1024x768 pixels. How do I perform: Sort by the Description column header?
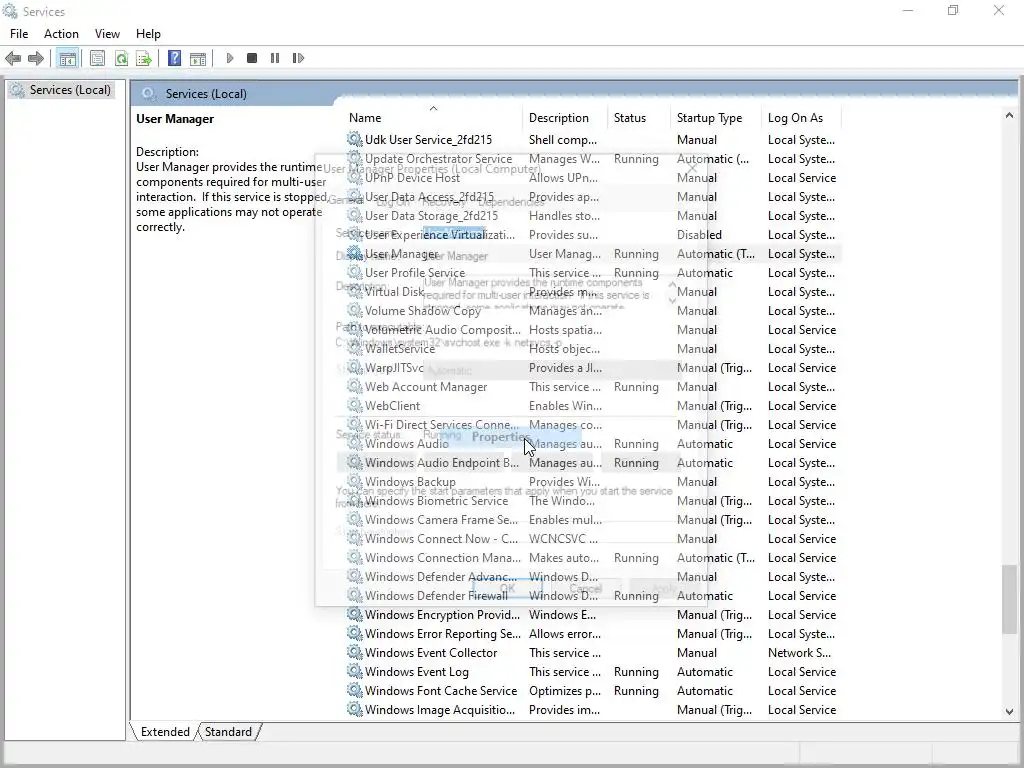[x=565, y=118]
